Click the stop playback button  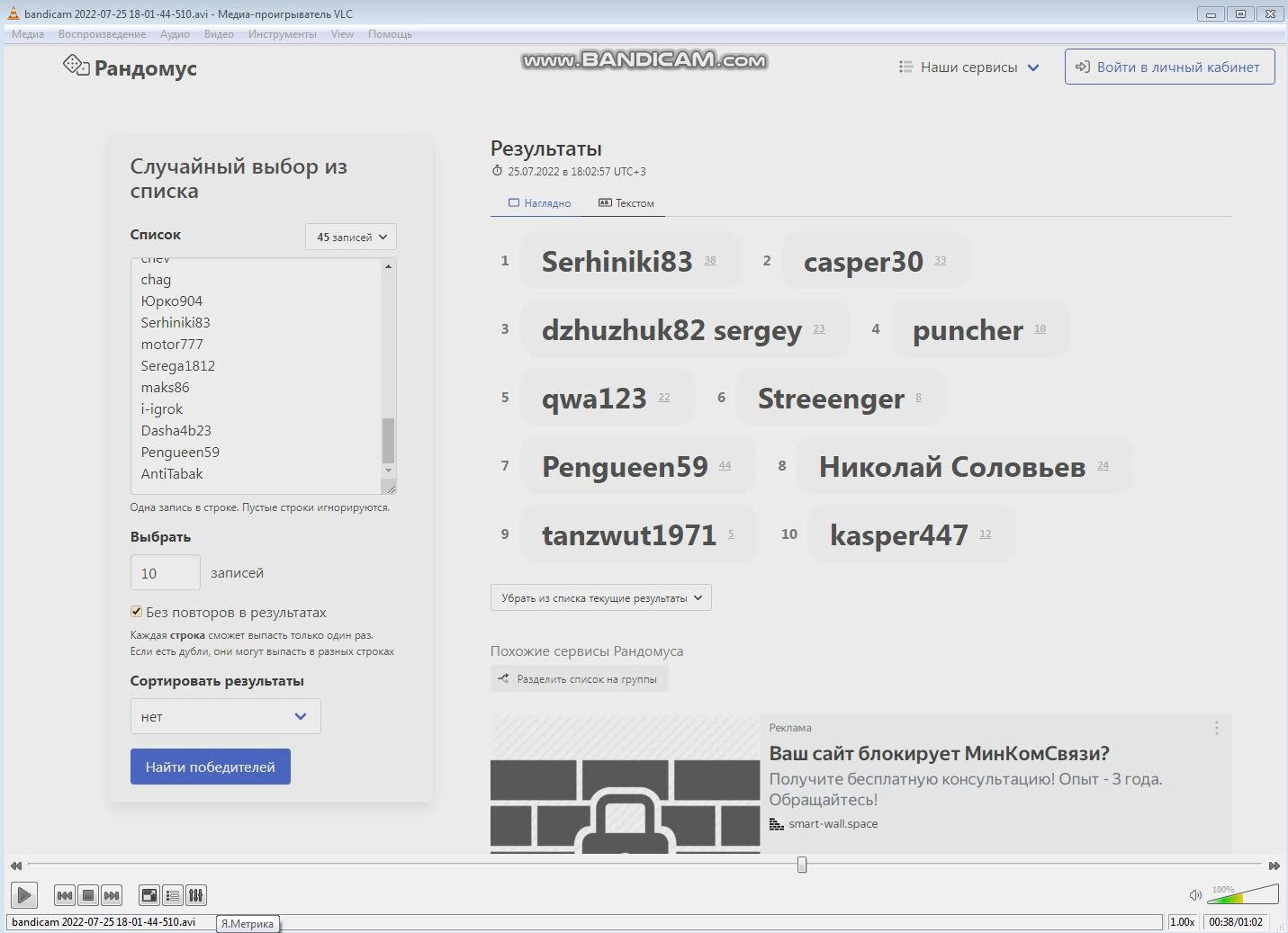click(x=88, y=895)
